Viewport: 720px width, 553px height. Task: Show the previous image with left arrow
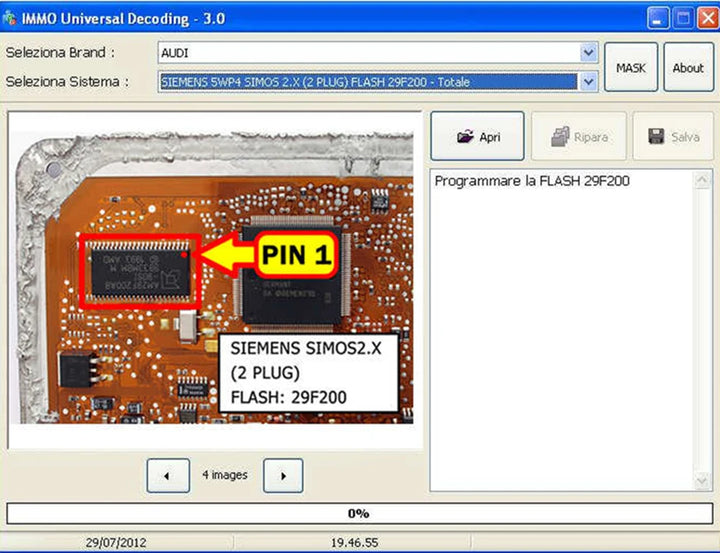coord(167,476)
